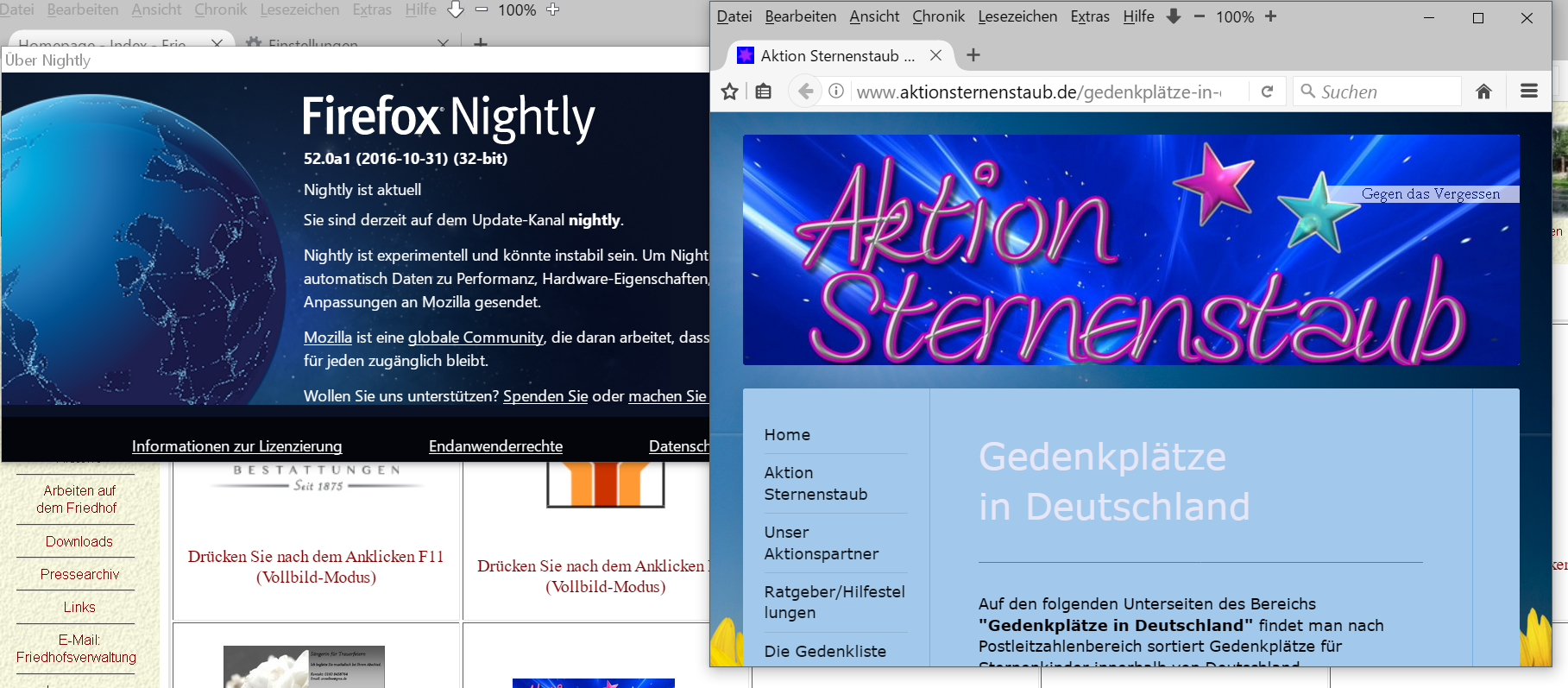Click the globale Community link

click(x=475, y=338)
